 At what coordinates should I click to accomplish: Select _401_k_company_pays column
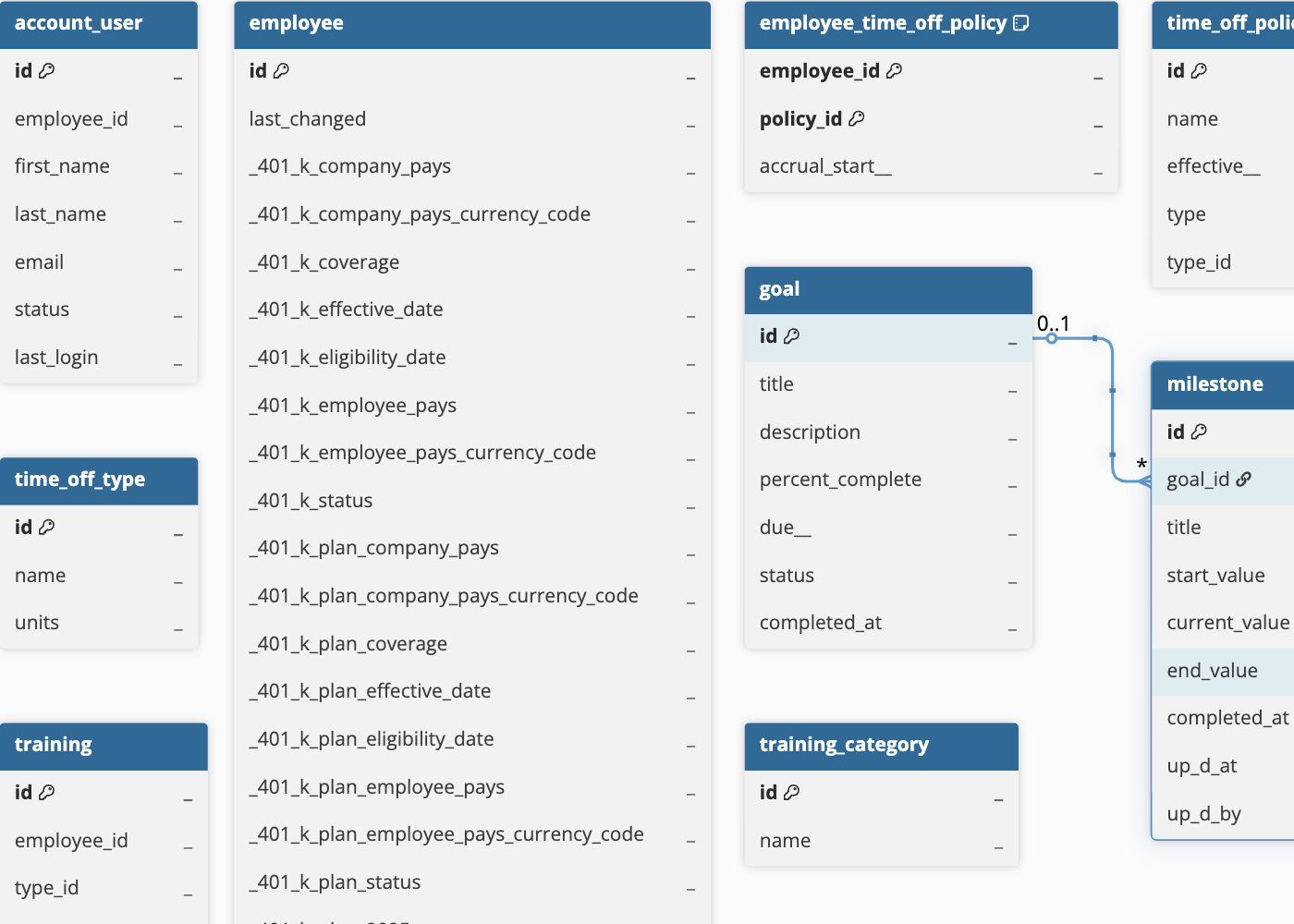click(x=472, y=166)
